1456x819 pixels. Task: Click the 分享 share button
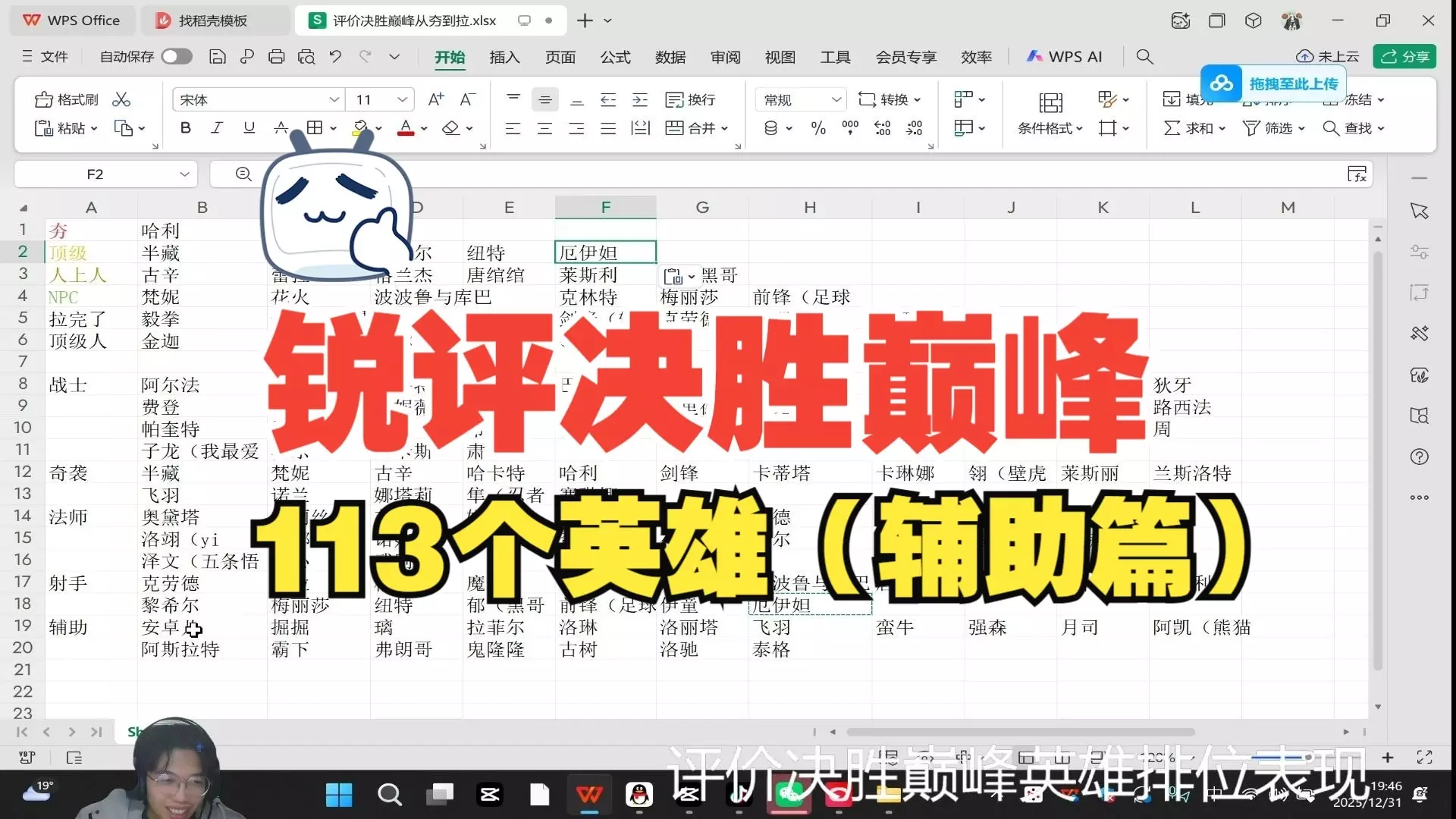tap(1405, 57)
